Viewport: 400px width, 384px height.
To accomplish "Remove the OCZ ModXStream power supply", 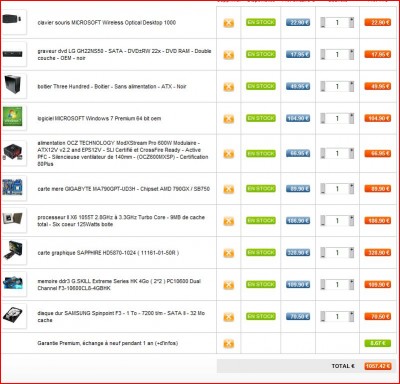I will [x=228, y=154].
